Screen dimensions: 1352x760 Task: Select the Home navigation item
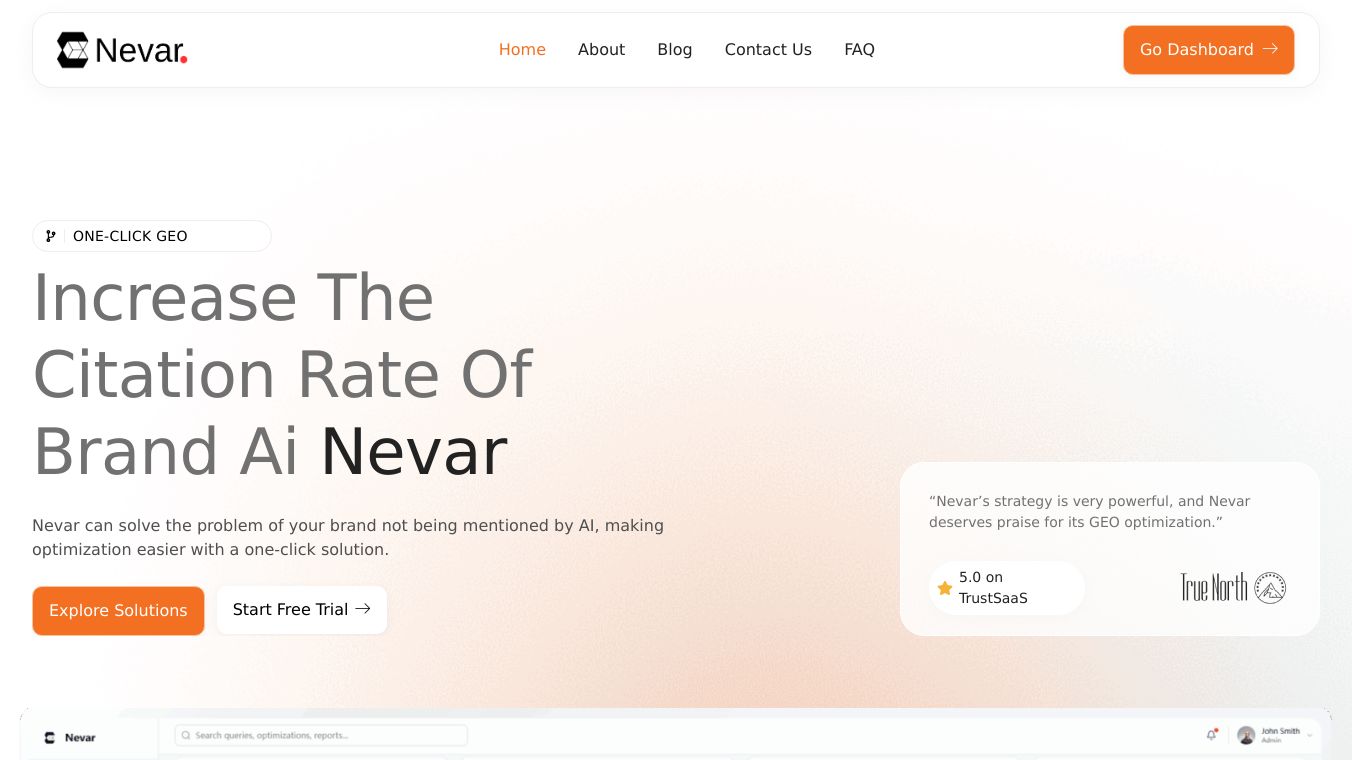522,49
